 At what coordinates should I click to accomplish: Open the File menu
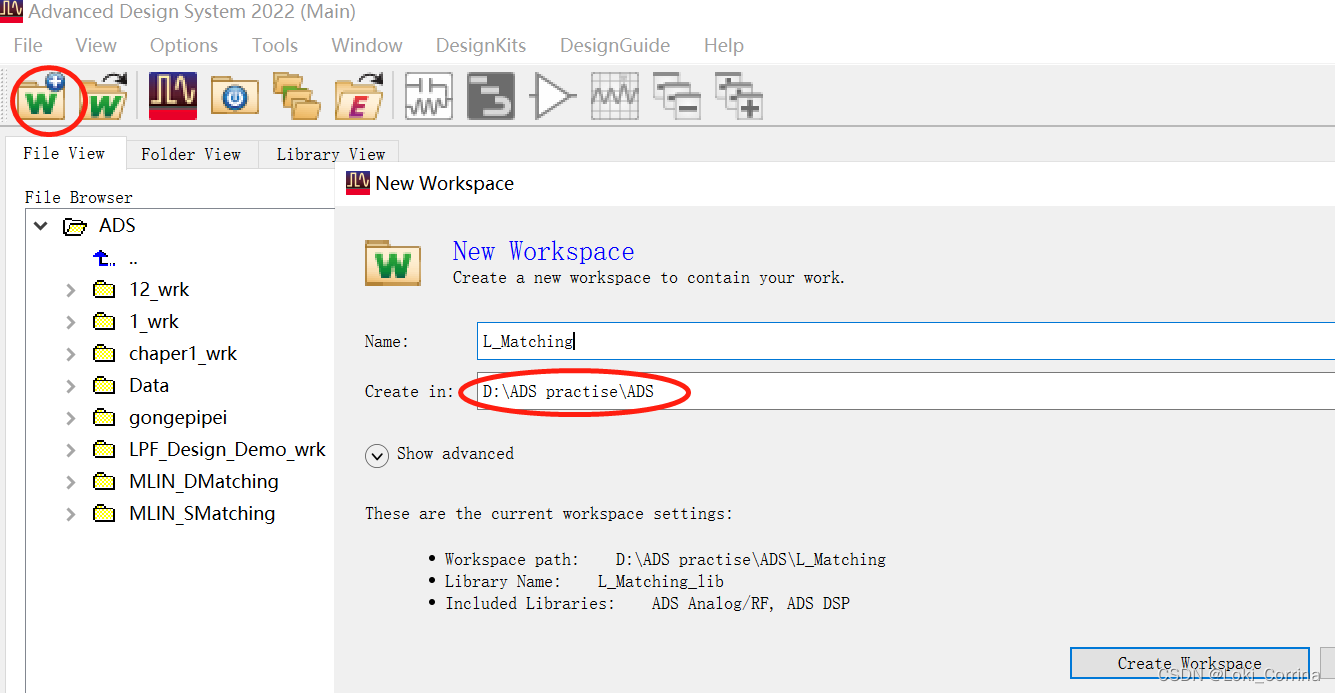[28, 45]
